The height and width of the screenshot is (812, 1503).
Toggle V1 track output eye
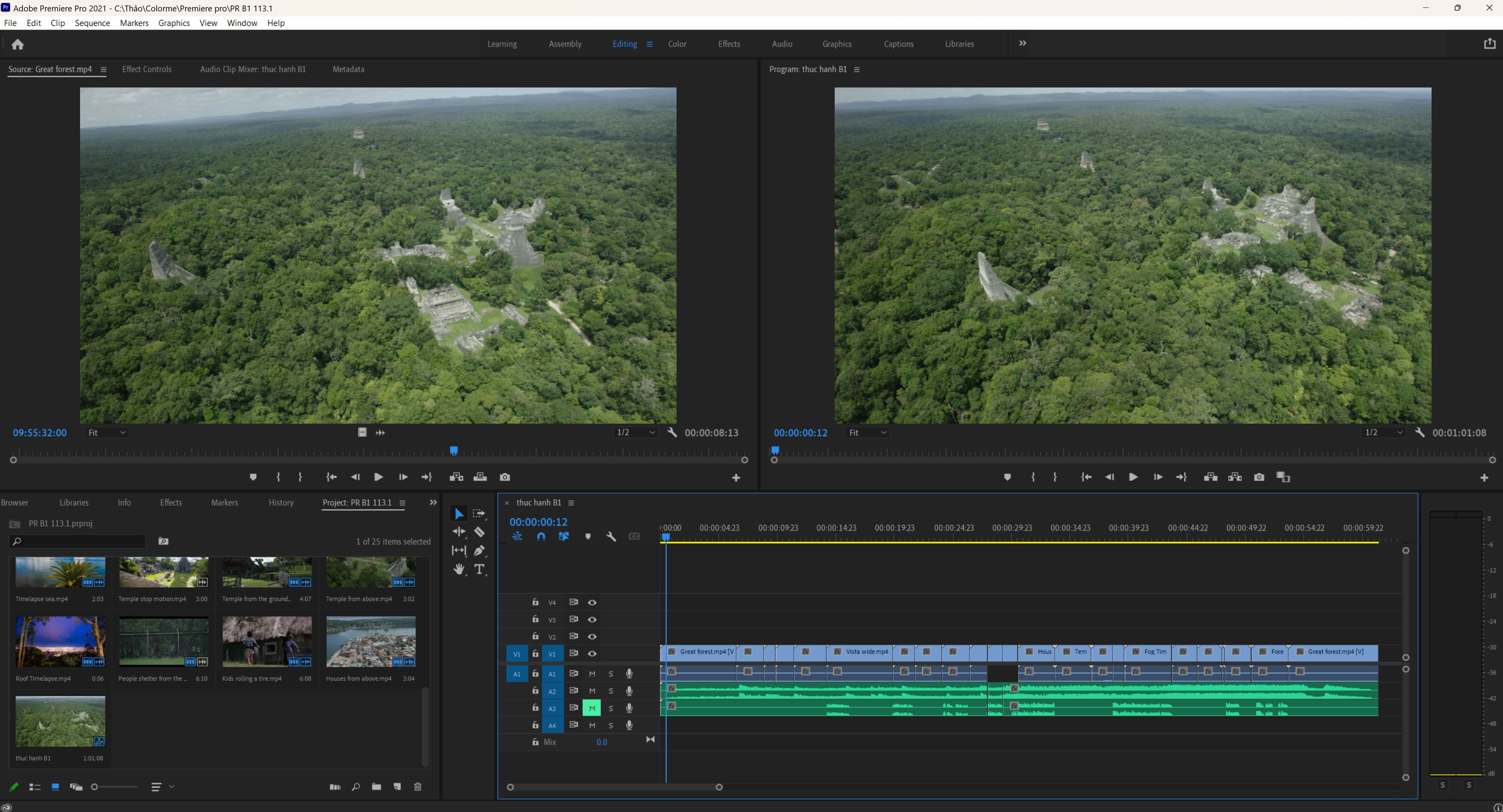(x=592, y=654)
